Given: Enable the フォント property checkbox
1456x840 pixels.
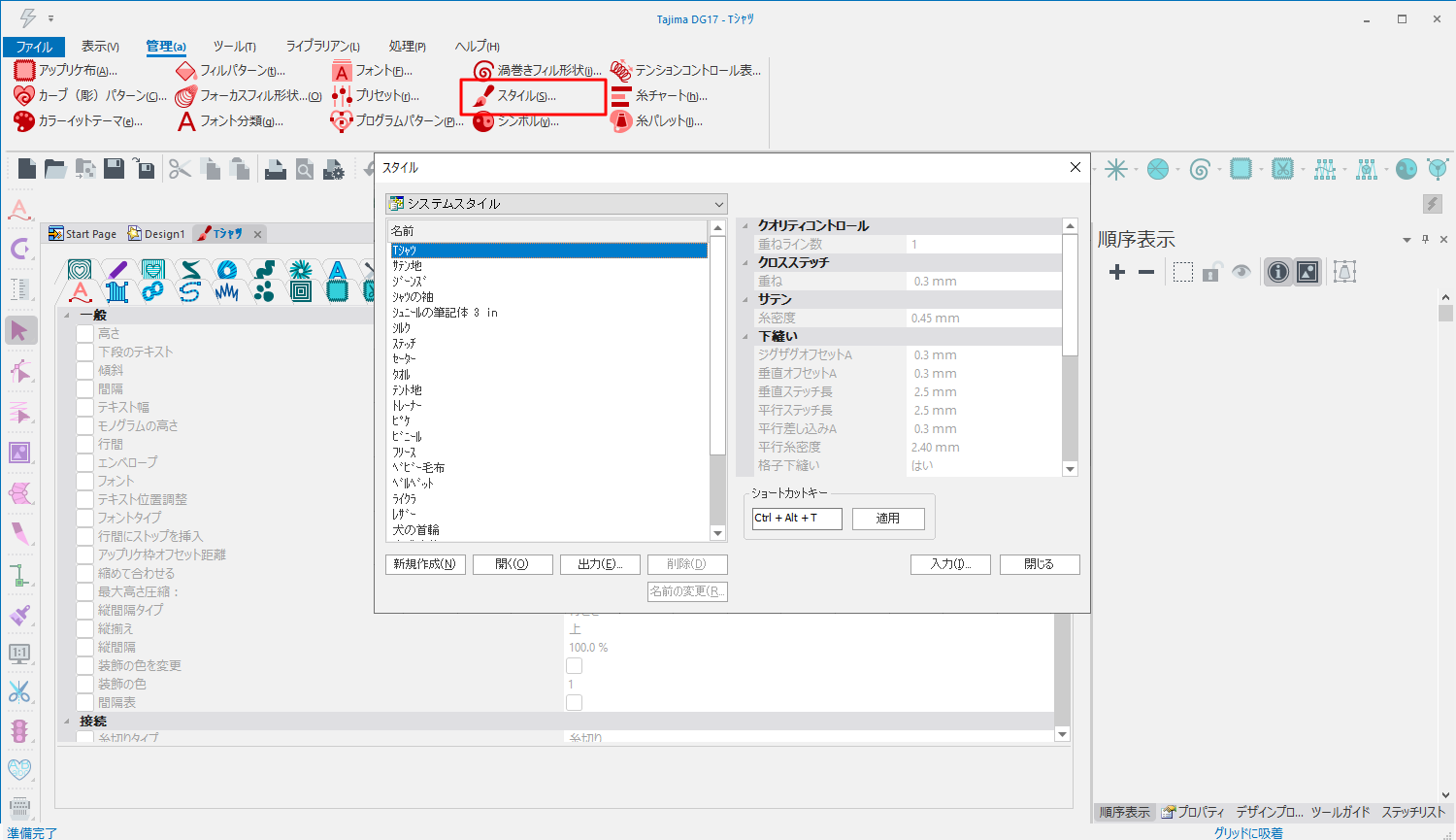Looking at the screenshot, I should coord(85,482).
